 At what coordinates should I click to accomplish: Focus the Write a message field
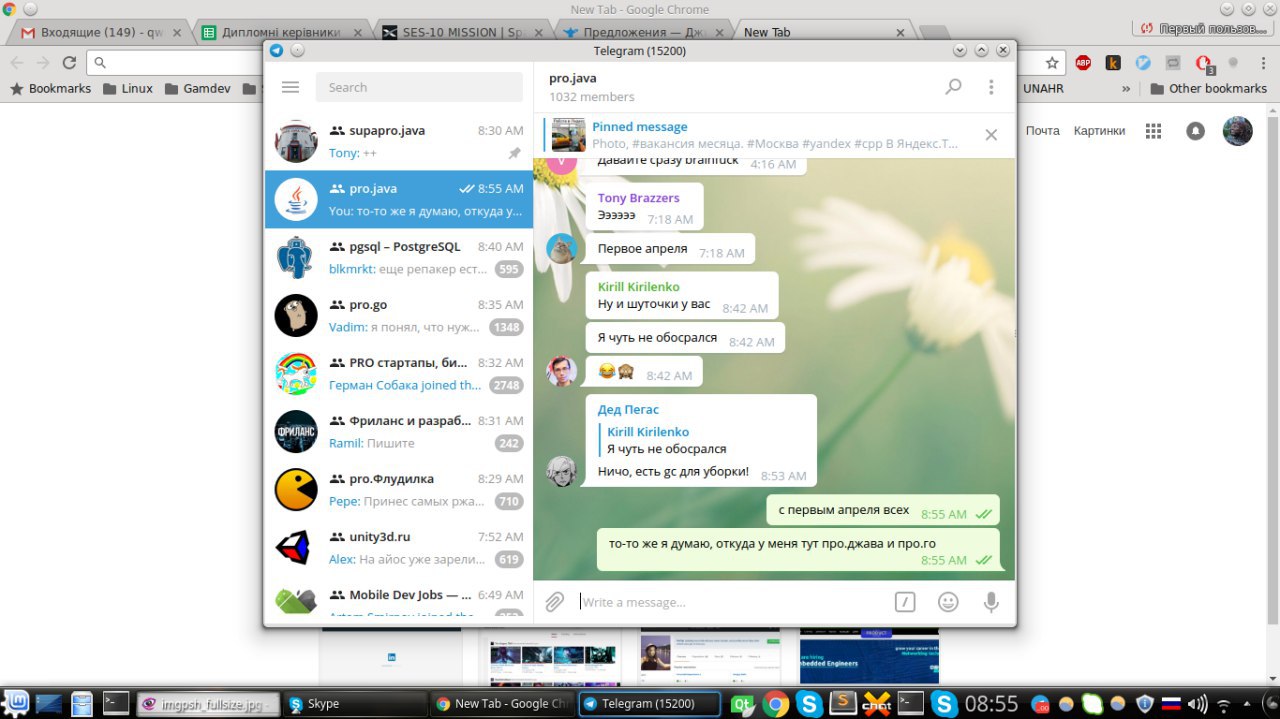tap(730, 602)
